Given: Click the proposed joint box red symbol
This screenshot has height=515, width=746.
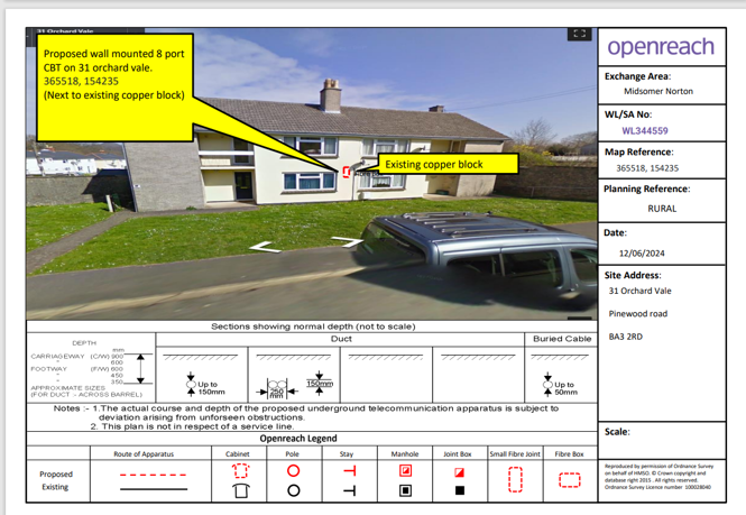Looking at the screenshot, I should click(459, 472).
